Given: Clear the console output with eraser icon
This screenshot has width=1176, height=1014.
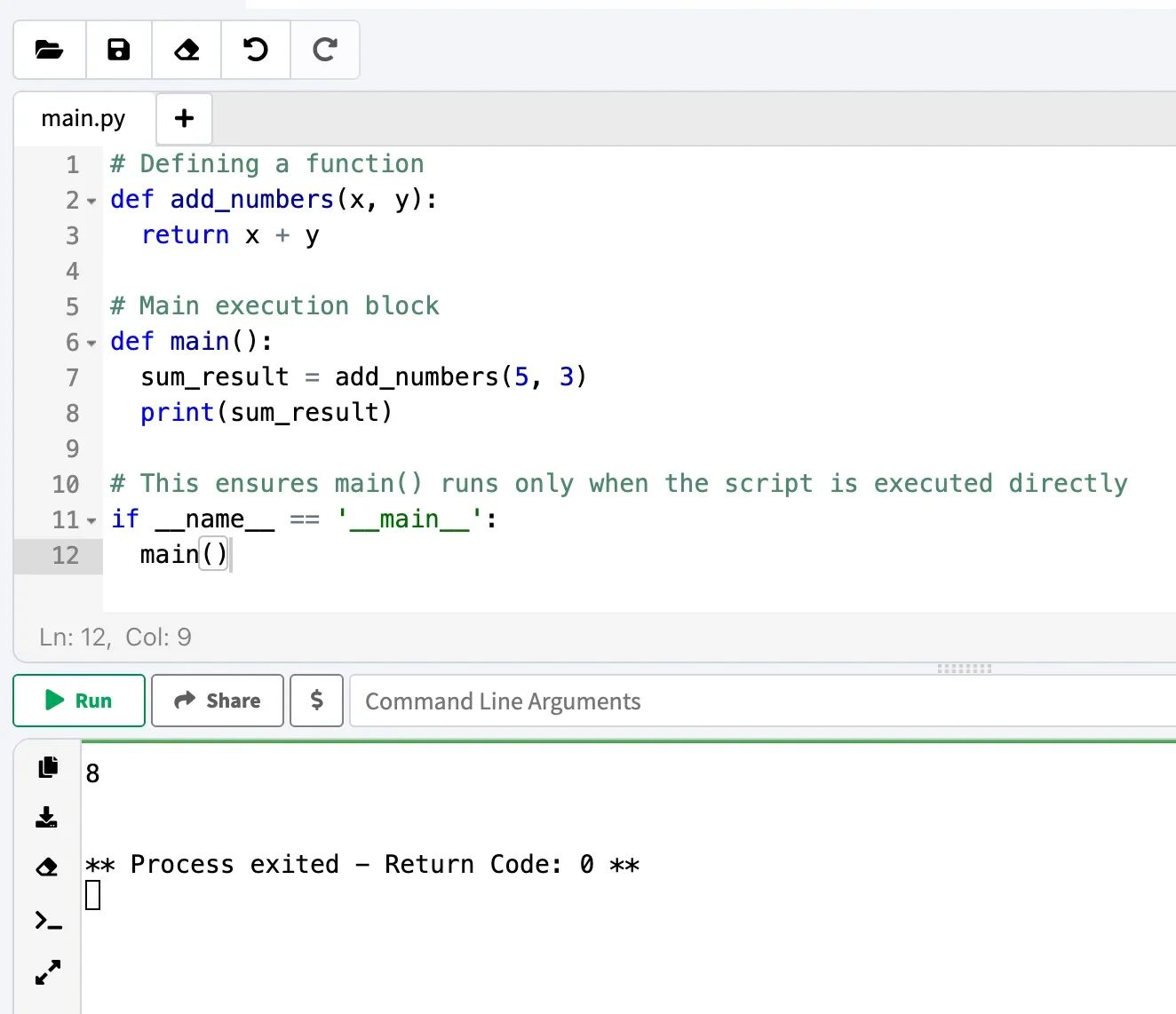Looking at the screenshot, I should pos(47,867).
